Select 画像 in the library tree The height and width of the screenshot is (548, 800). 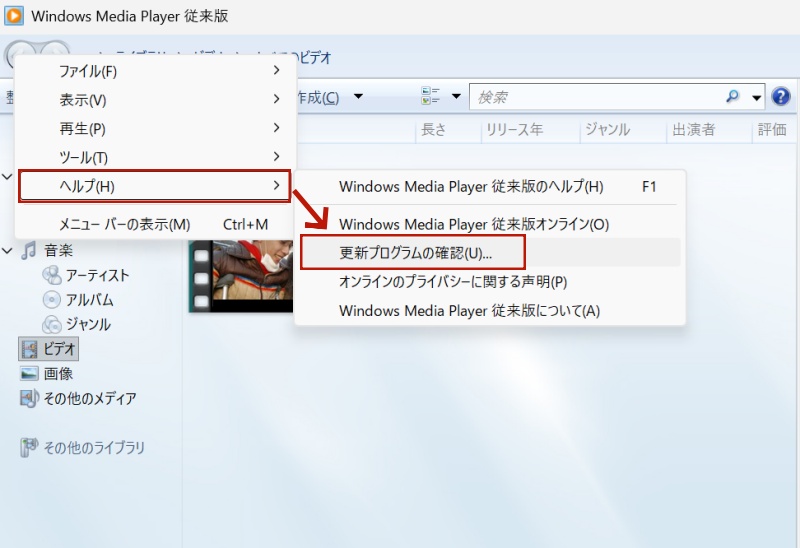(58, 373)
